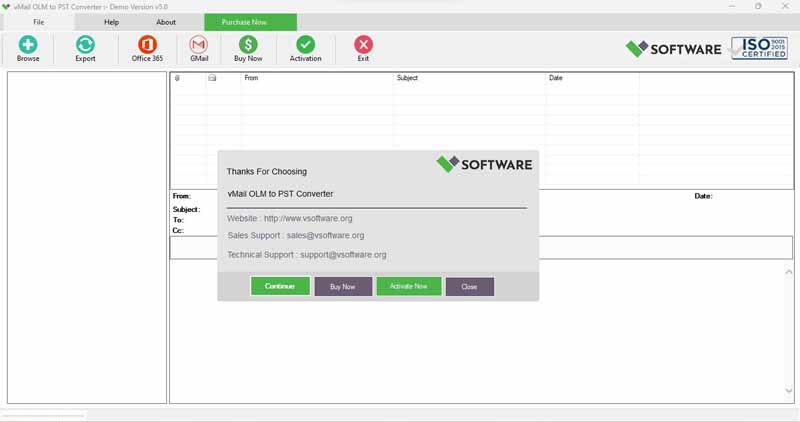Click the Continue button in dialog
The width and height of the screenshot is (800, 422).
pos(280,286)
